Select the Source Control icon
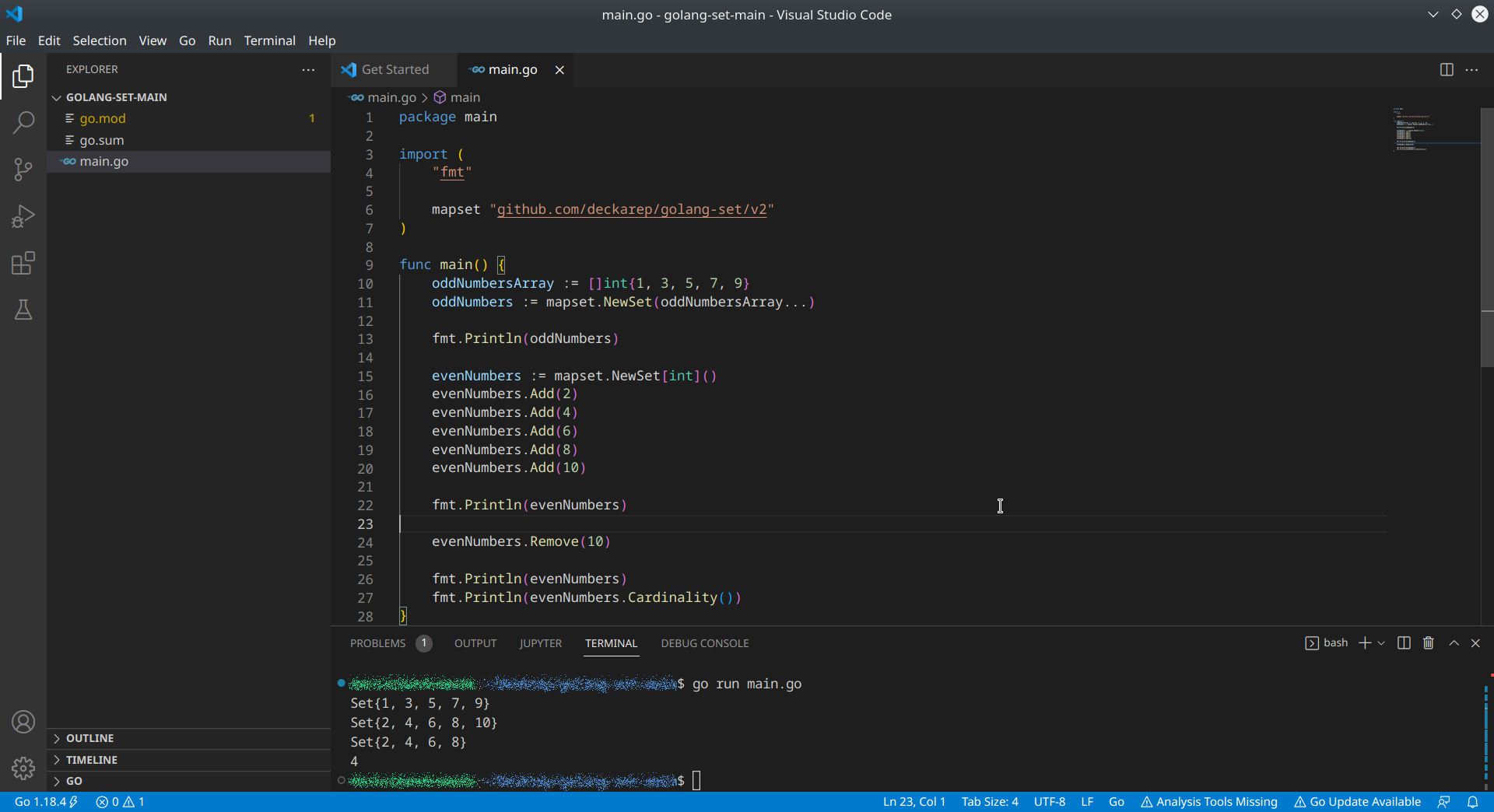 click(x=23, y=170)
